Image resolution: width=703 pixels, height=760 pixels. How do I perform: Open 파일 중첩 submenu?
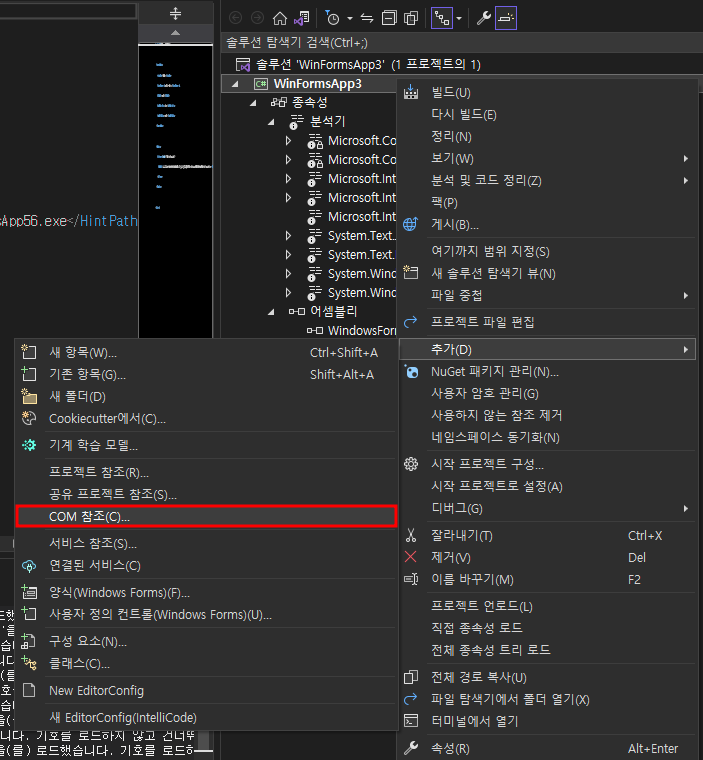pyautogui.click(x=547, y=296)
